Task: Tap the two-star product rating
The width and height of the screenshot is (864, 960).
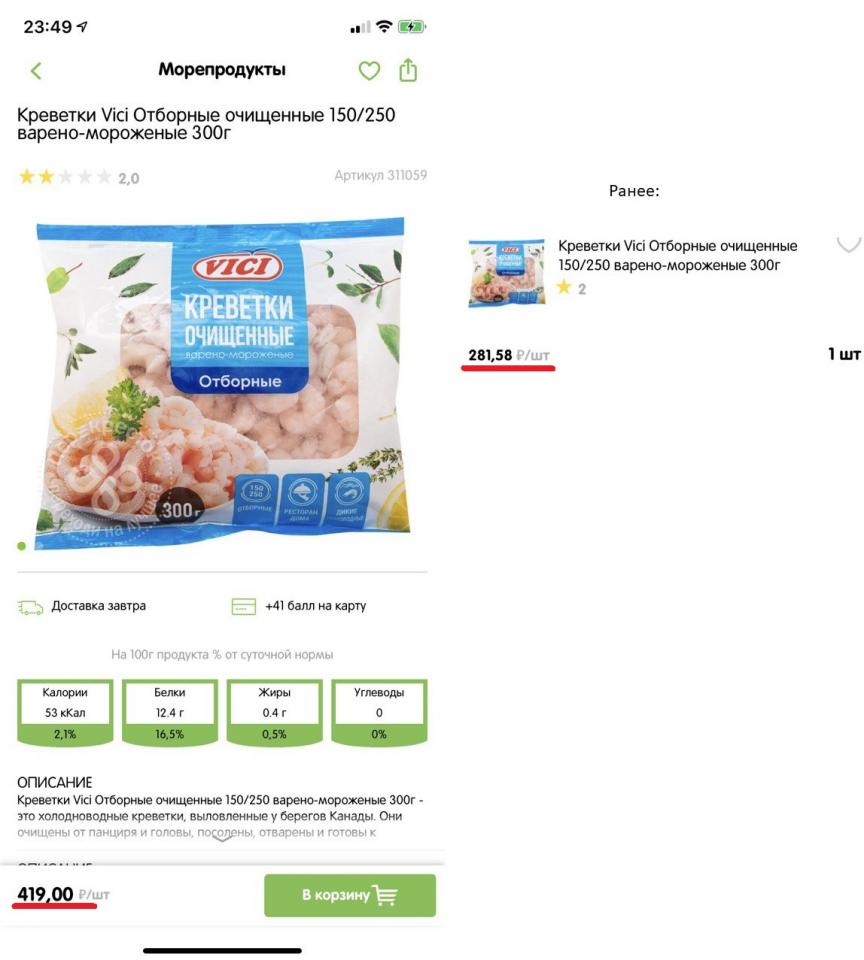Action: (78, 178)
